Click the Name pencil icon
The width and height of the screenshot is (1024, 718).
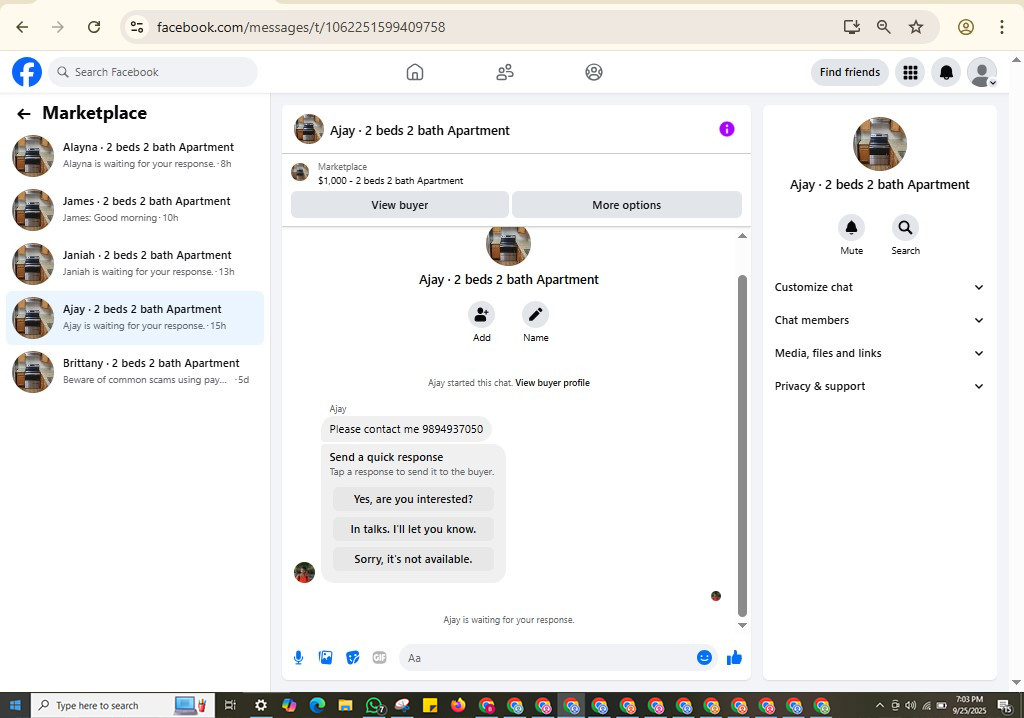[x=536, y=315]
